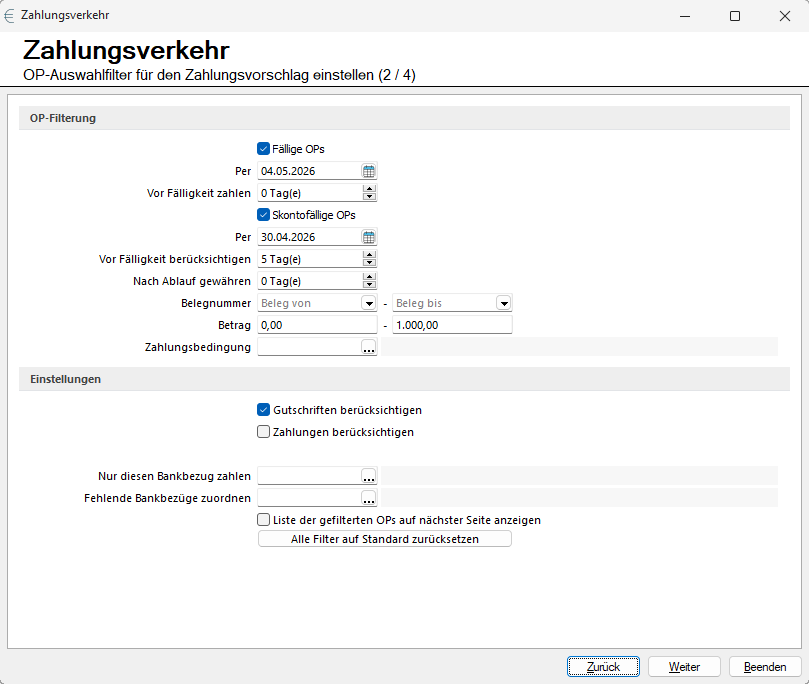This screenshot has width=809, height=684.
Task: Go back with the Zurück button
Action: (603, 667)
